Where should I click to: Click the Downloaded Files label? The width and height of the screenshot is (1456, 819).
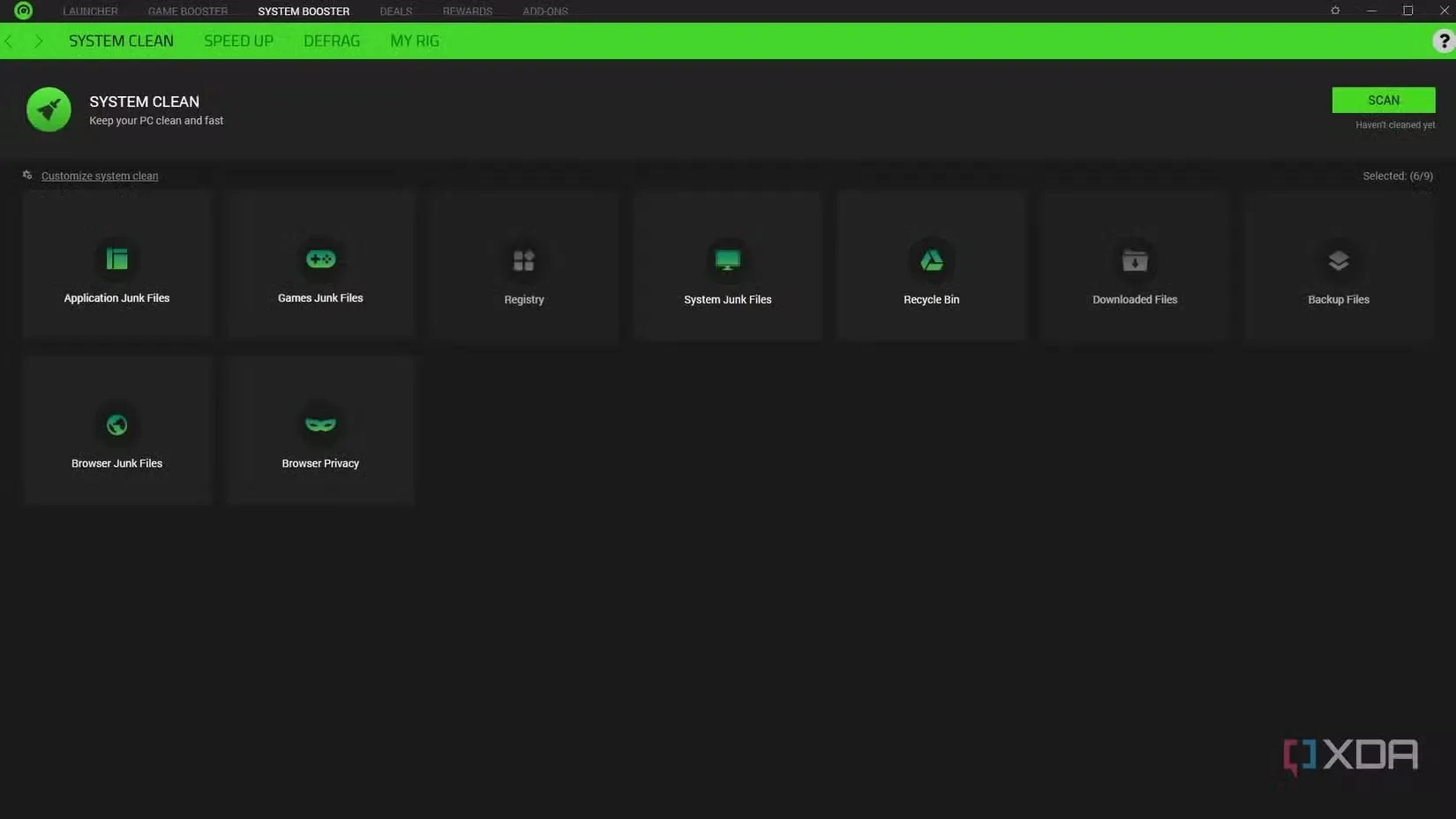coord(1135,300)
